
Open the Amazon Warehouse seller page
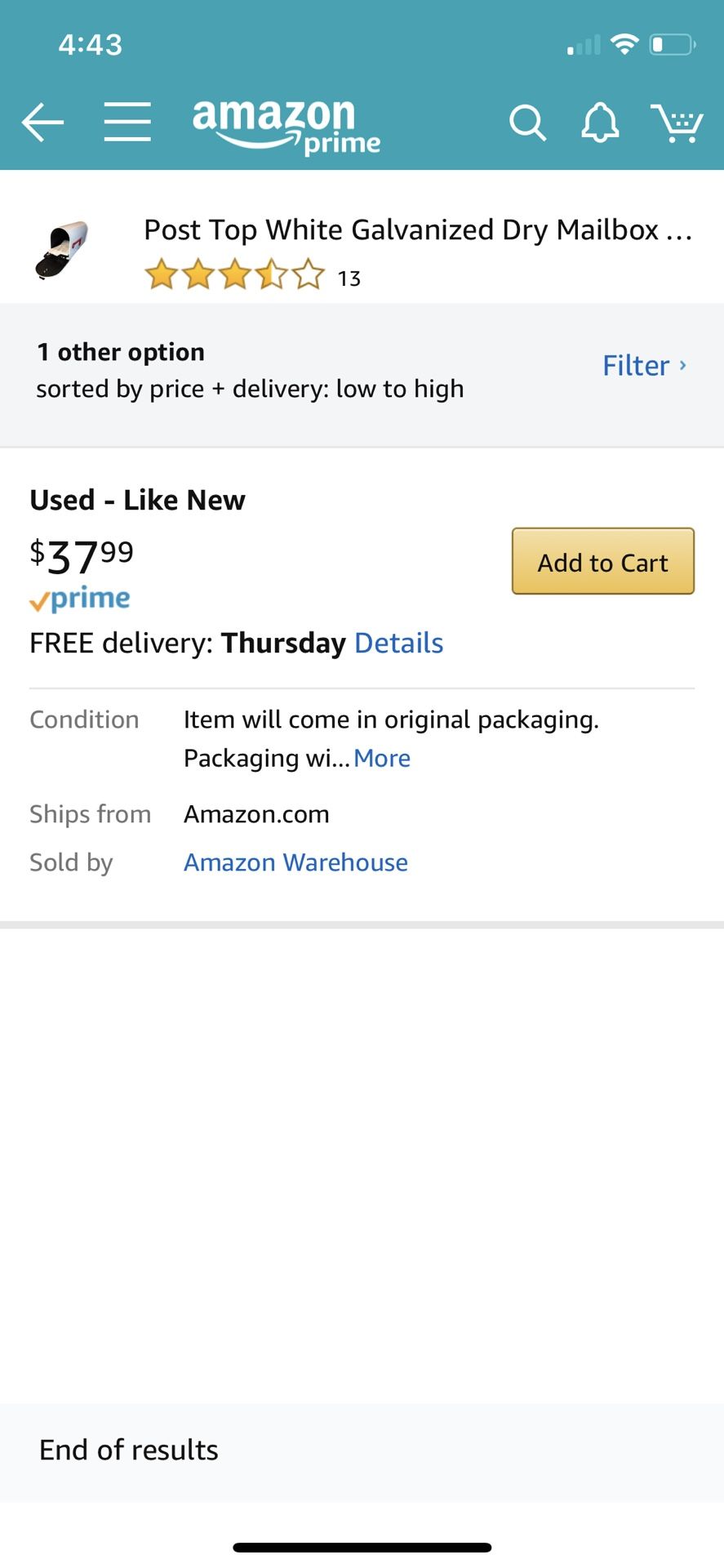coord(295,862)
